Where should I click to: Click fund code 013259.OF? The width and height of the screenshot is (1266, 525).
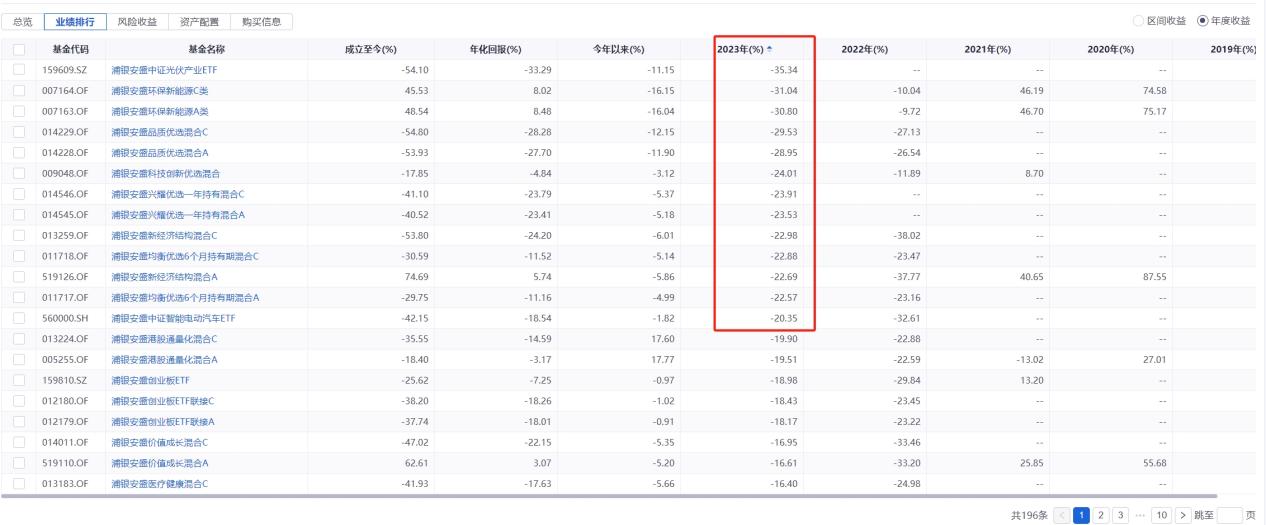[64, 235]
